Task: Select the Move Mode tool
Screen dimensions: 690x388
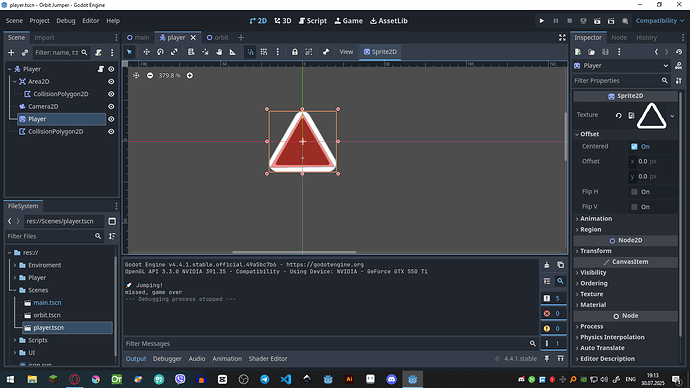Action: 146,52
